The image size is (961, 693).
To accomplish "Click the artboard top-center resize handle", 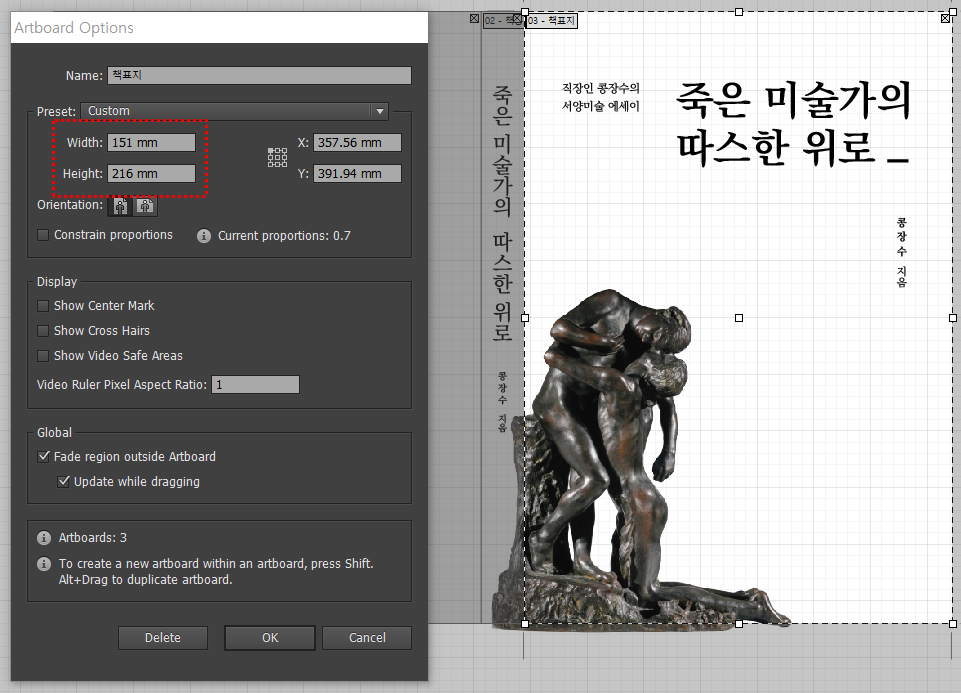I will (739, 12).
